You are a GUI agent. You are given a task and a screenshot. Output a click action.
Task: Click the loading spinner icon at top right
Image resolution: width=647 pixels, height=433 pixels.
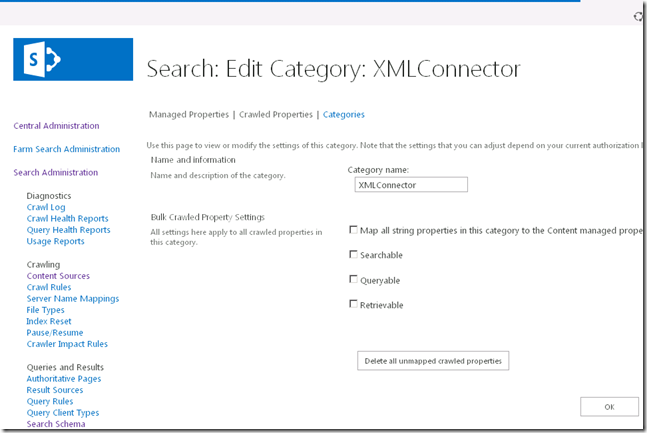click(x=639, y=16)
